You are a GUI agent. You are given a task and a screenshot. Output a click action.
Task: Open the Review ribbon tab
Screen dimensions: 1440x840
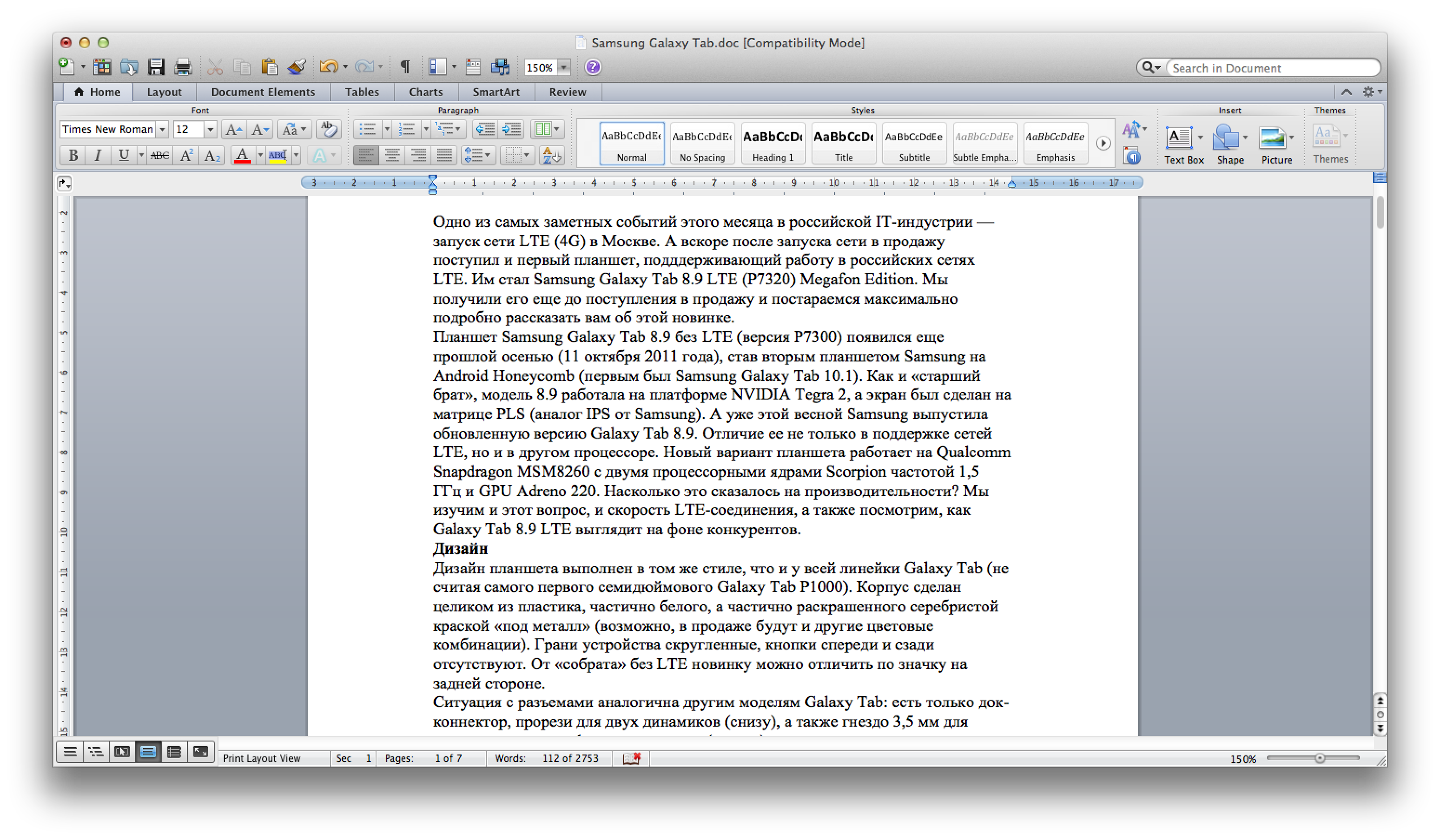click(x=567, y=92)
